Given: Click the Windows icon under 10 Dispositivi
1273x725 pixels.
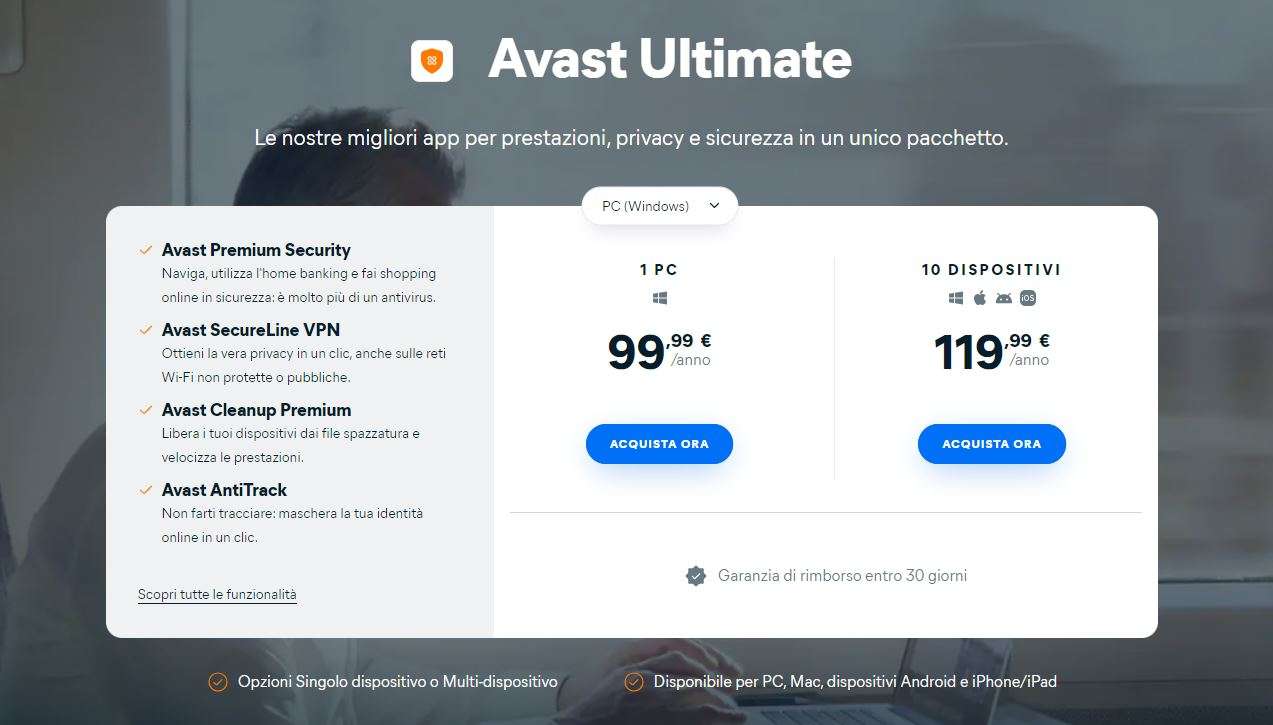Looking at the screenshot, I should click(956, 298).
